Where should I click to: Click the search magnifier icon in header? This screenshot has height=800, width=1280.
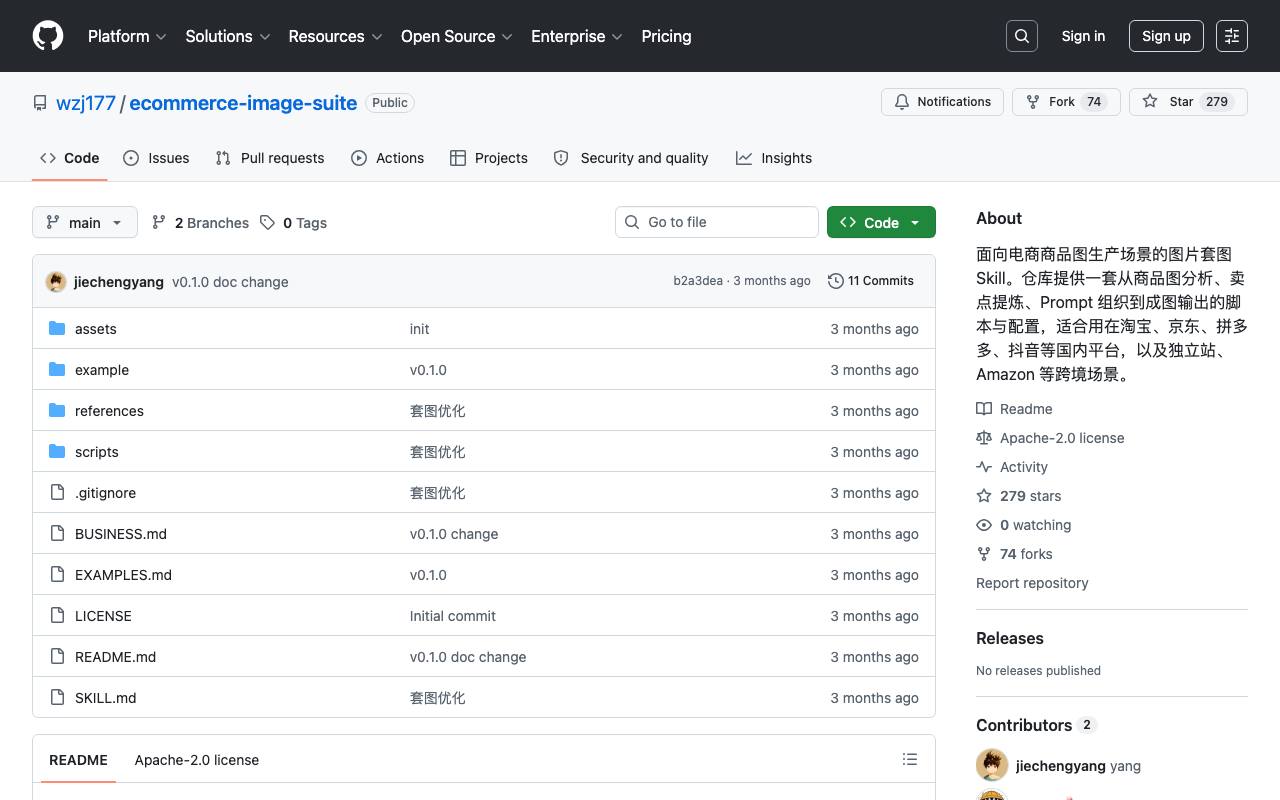point(1022,36)
